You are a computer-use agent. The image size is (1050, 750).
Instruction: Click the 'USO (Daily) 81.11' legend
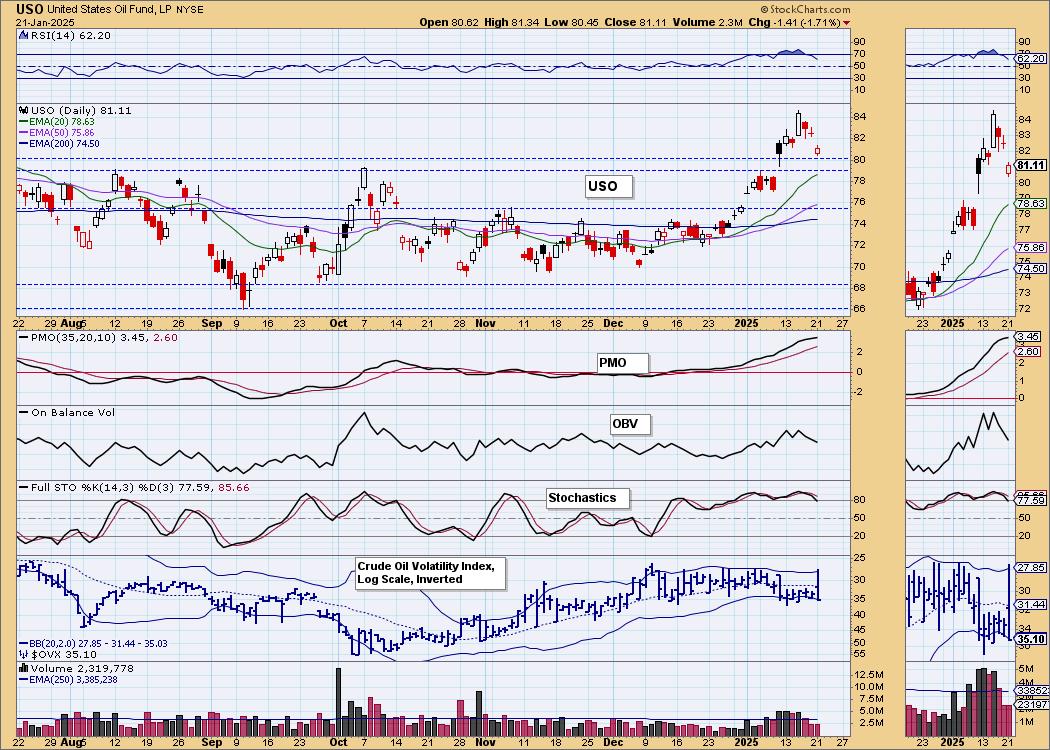(x=75, y=110)
